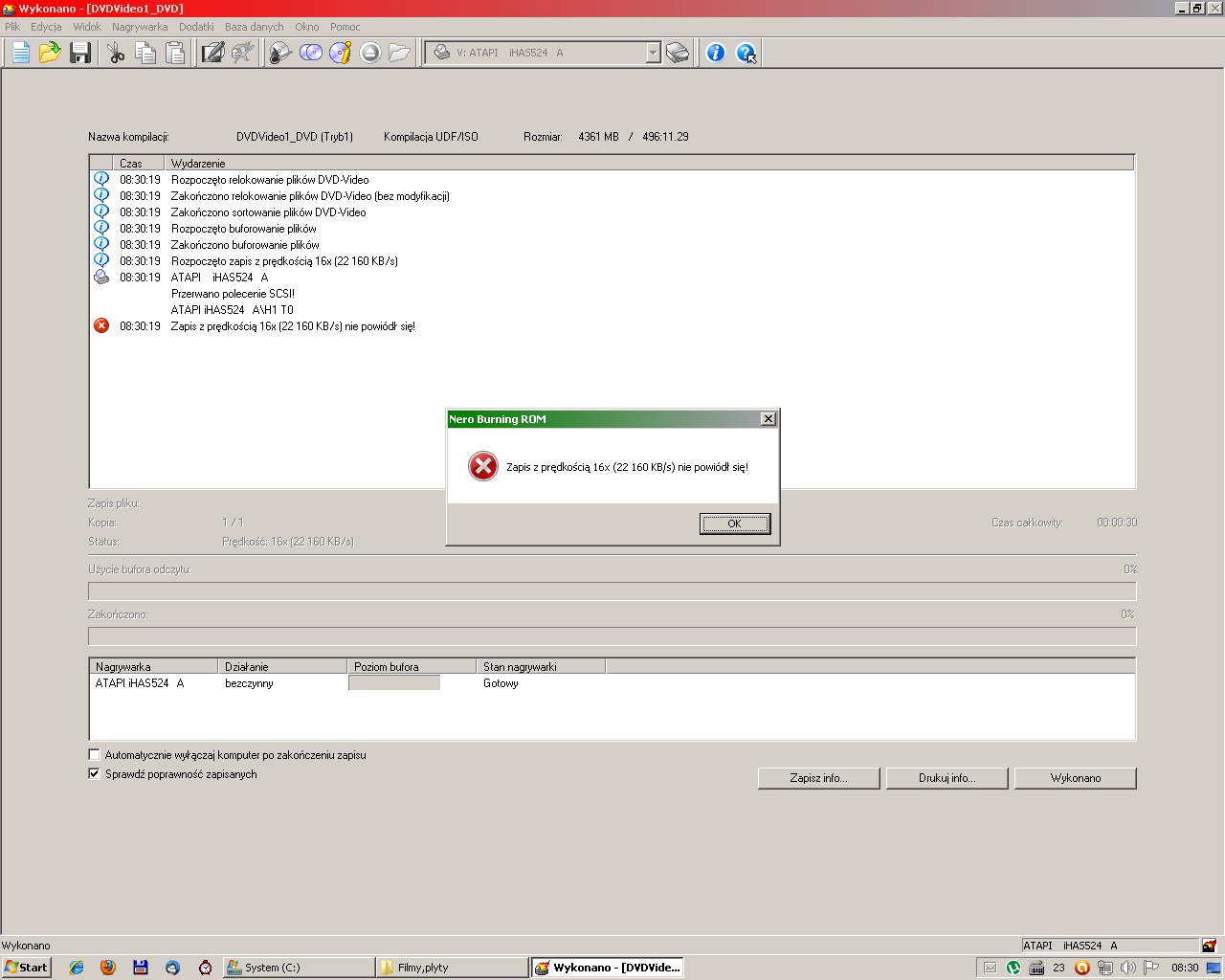Click the grayed folder browser icon
The image size is (1225, 980).
coord(400,53)
